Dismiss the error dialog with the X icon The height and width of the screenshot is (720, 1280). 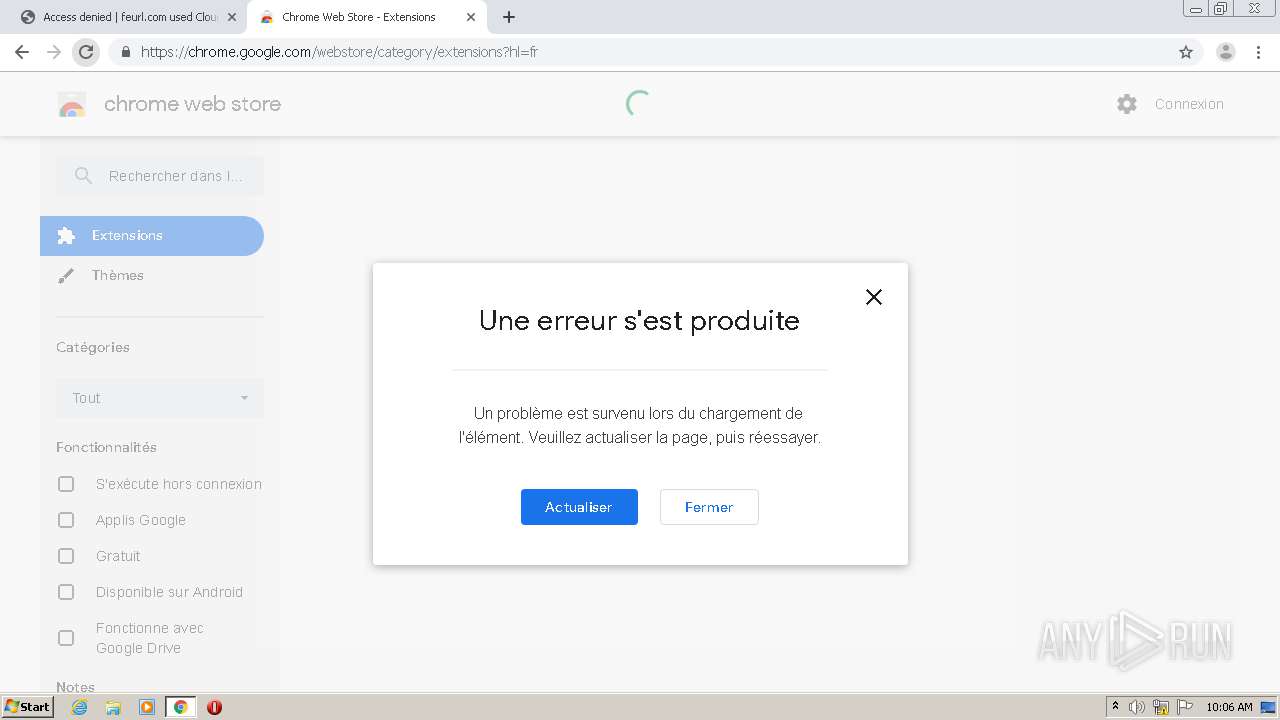(x=874, y=297)
